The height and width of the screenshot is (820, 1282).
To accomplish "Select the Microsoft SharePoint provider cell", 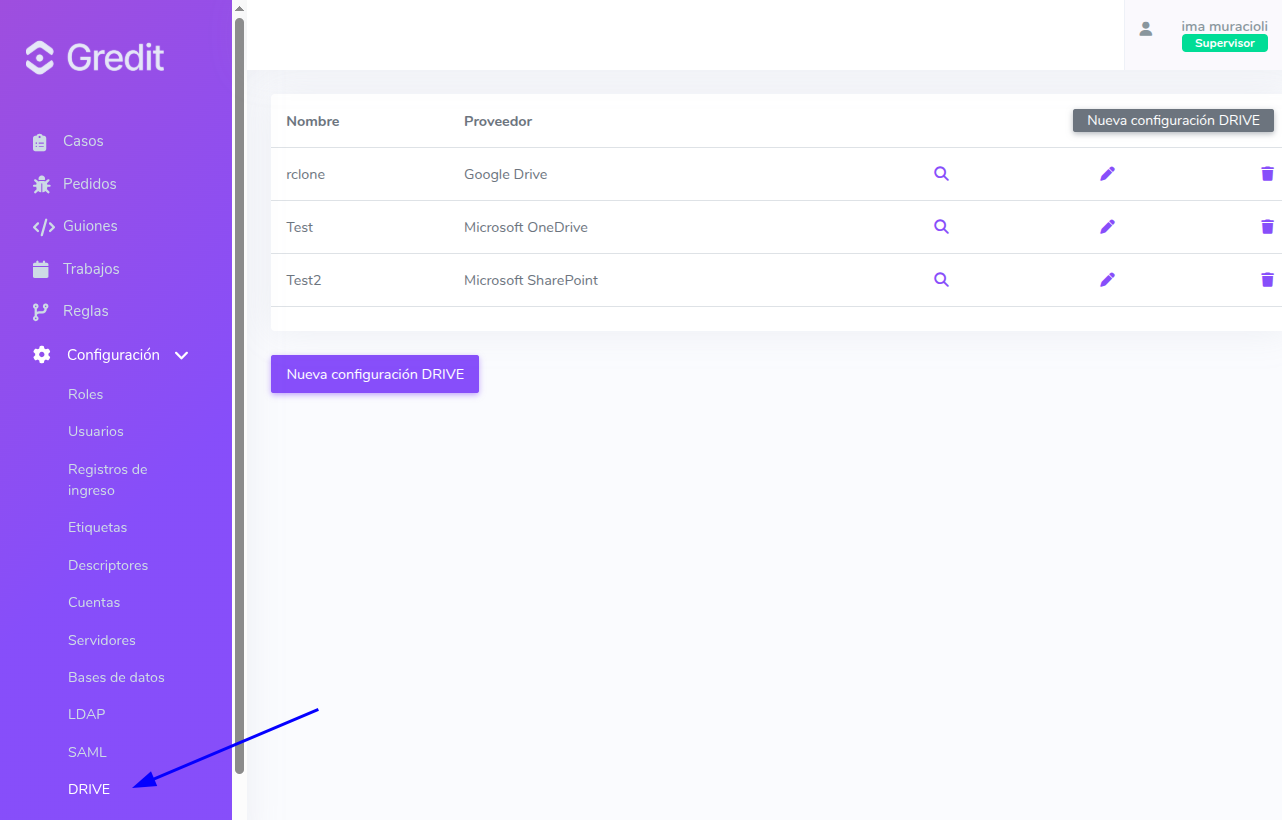I will [531, 280].
